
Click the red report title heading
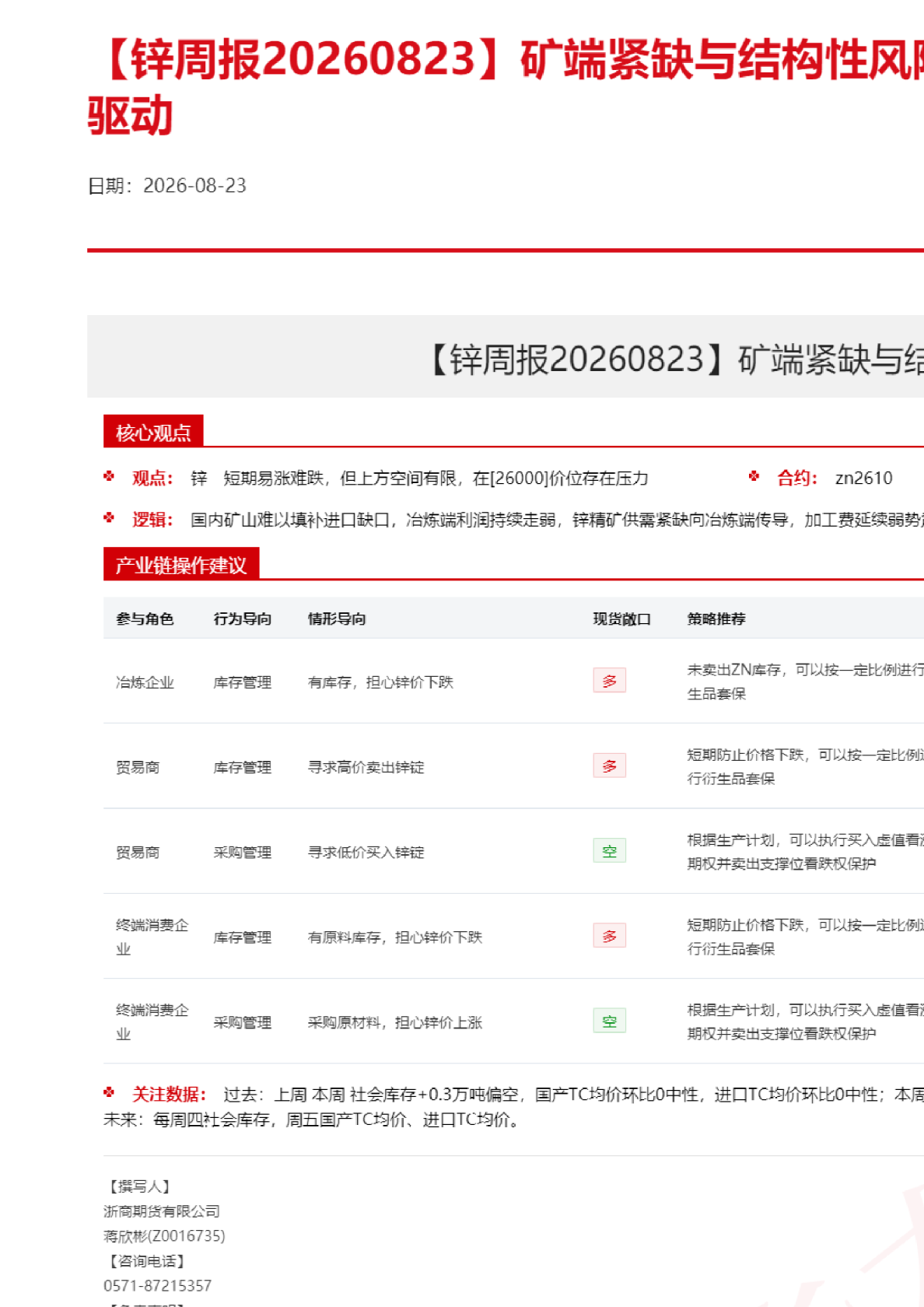coord(506,87)
